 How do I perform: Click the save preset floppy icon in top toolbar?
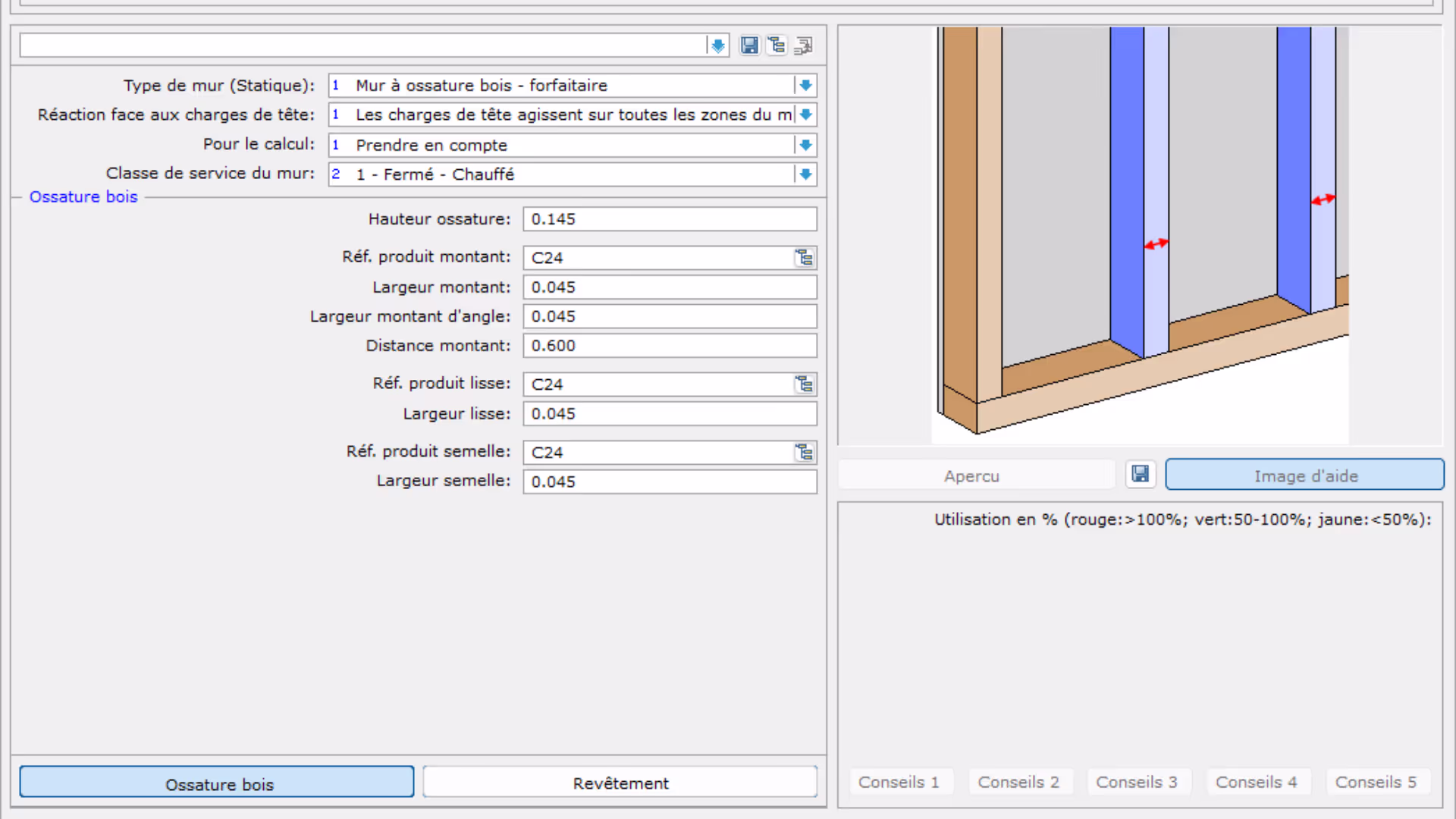point(749,45)
